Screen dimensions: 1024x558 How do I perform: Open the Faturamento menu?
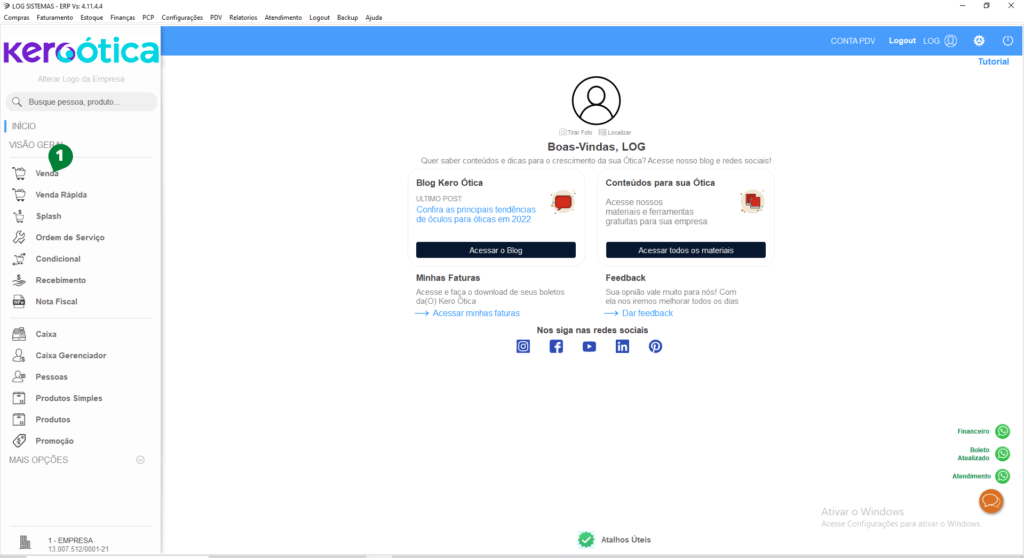[x=55, y=18]
